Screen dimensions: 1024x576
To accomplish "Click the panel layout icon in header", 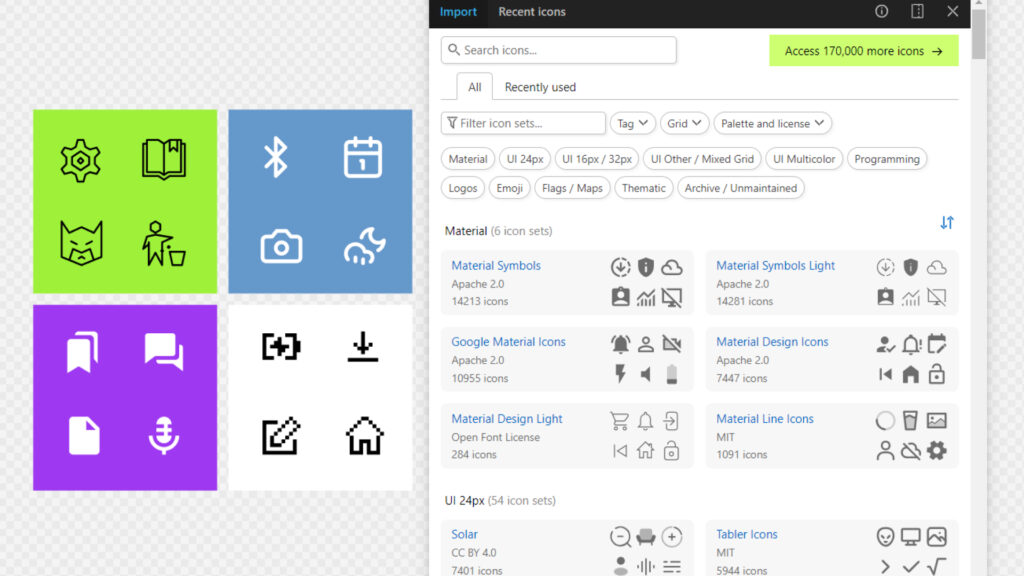I will [x=918, y=11].
